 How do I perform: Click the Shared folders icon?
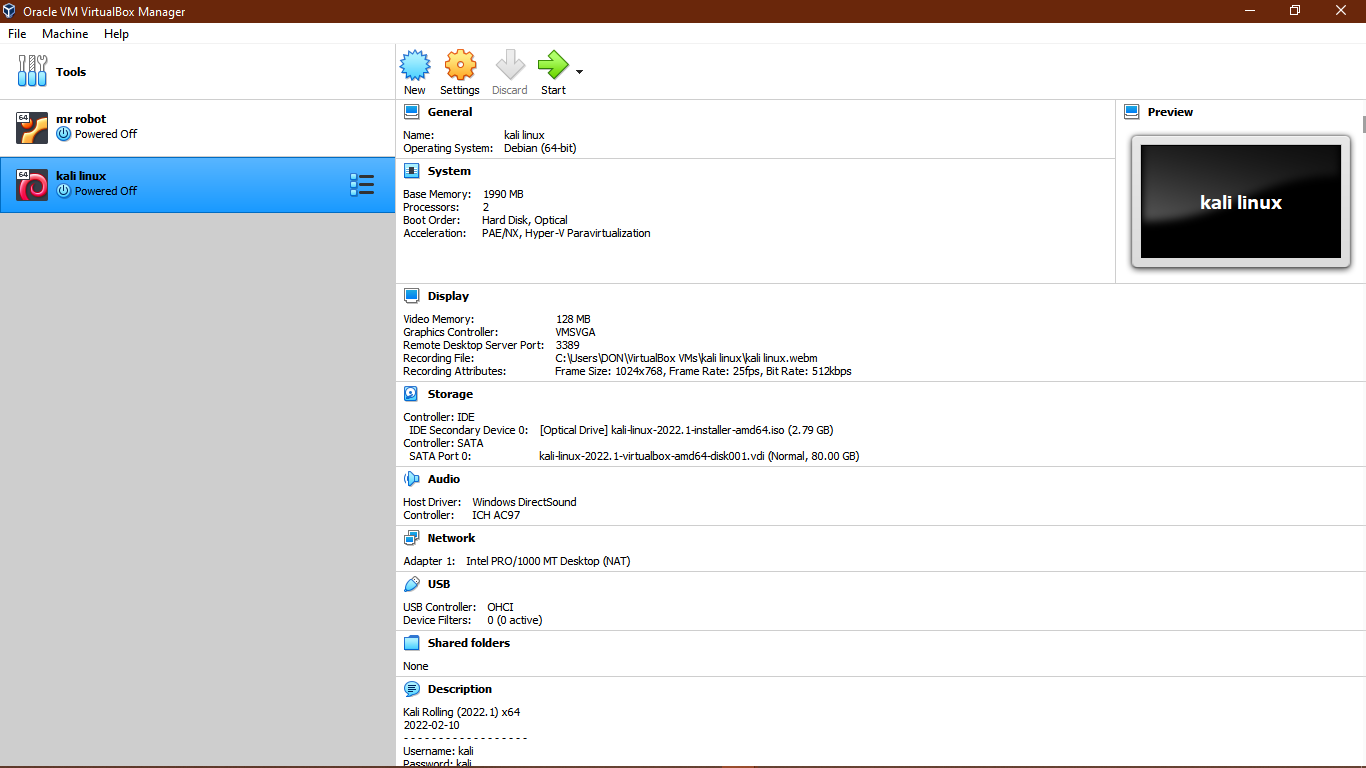[411, 642]
